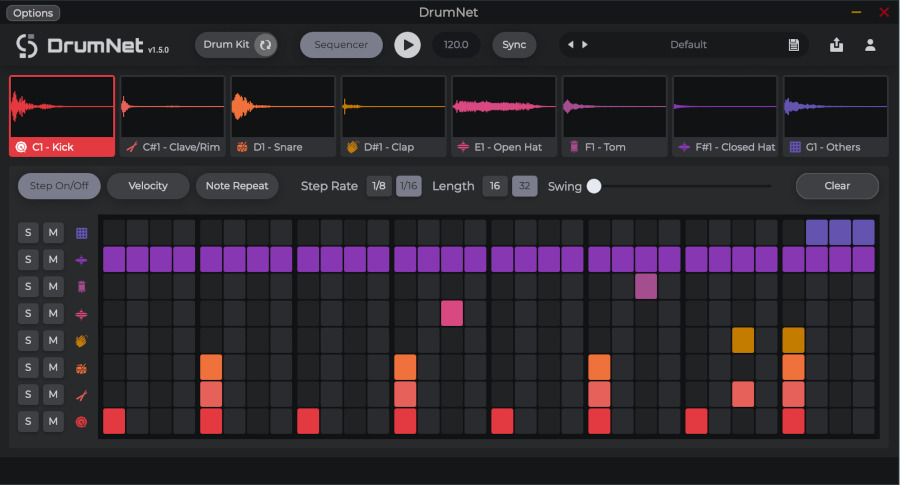Open the Options menu

[33, 13]
